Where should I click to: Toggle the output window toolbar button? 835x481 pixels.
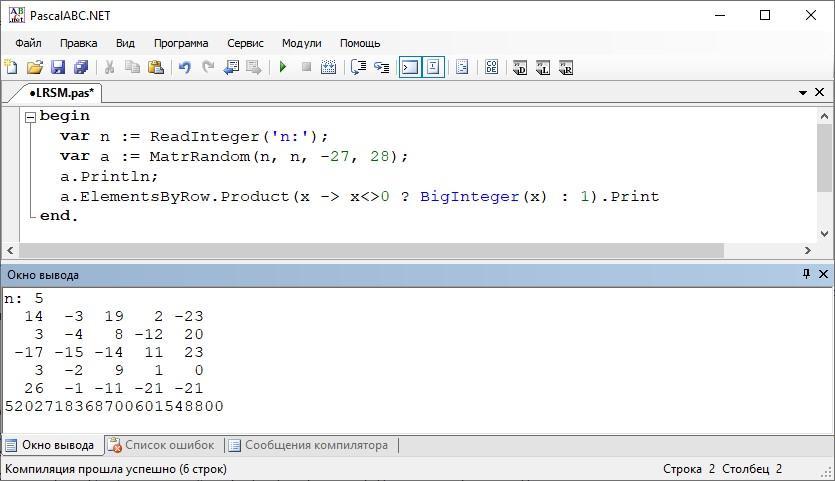click(x=409, y=68)
